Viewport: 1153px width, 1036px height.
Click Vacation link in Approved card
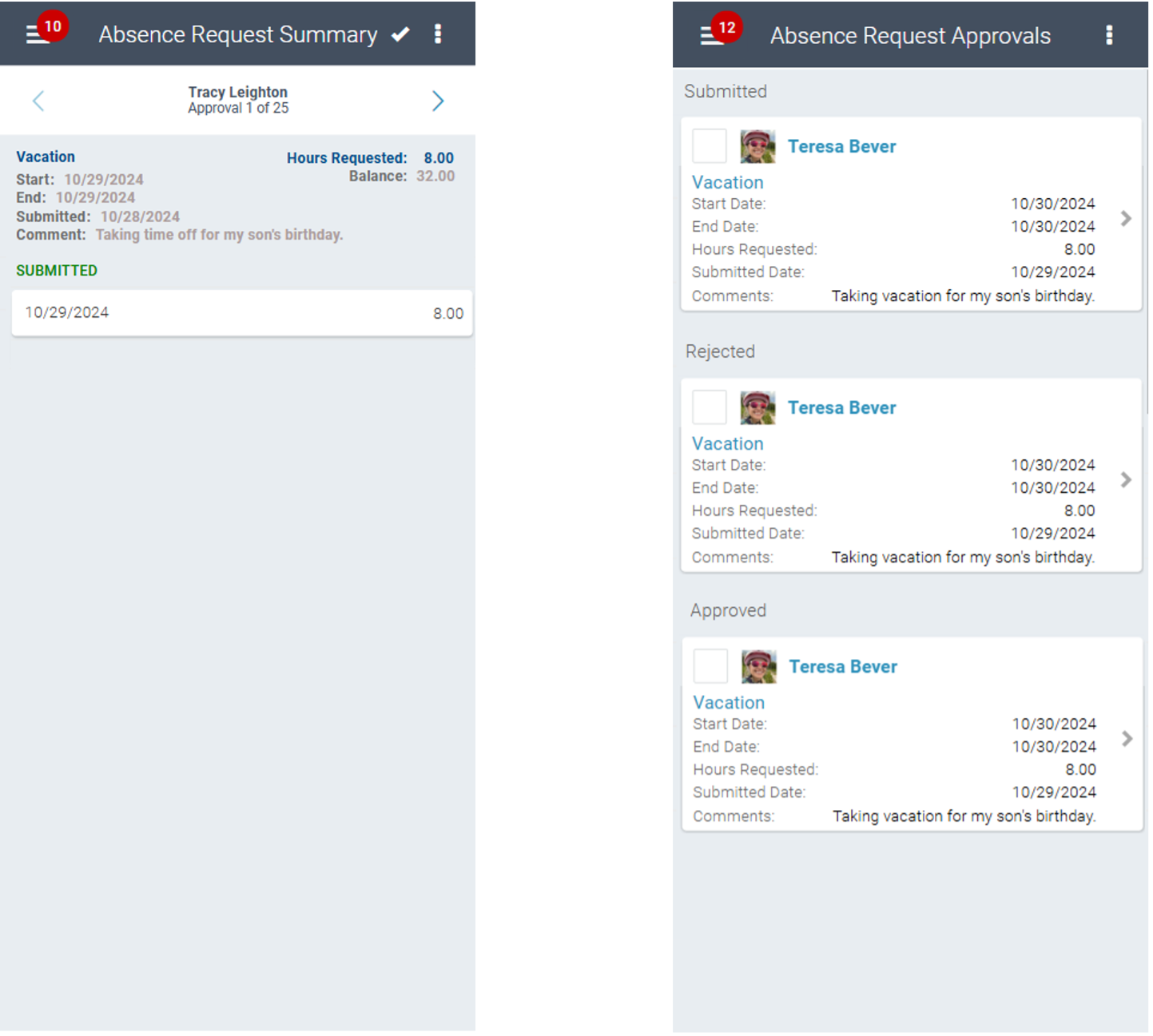729,703
